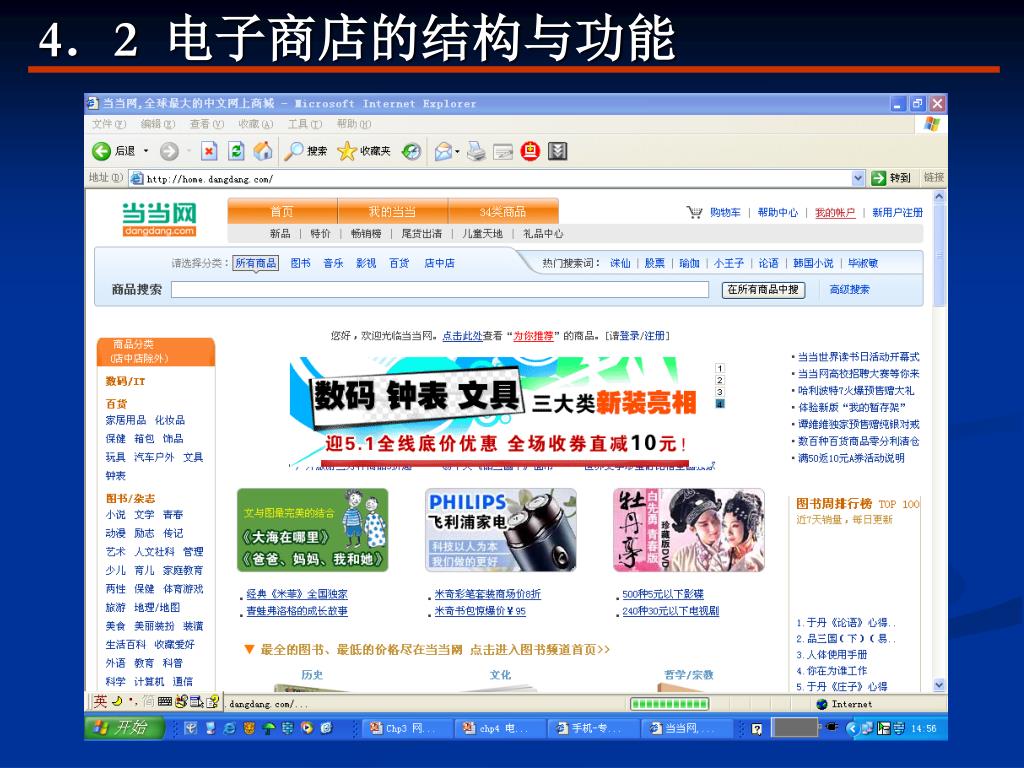The height and width of the screenshot is (768, 1024).
Task: Click the Search magnifier icon
Action: point(294,152)
